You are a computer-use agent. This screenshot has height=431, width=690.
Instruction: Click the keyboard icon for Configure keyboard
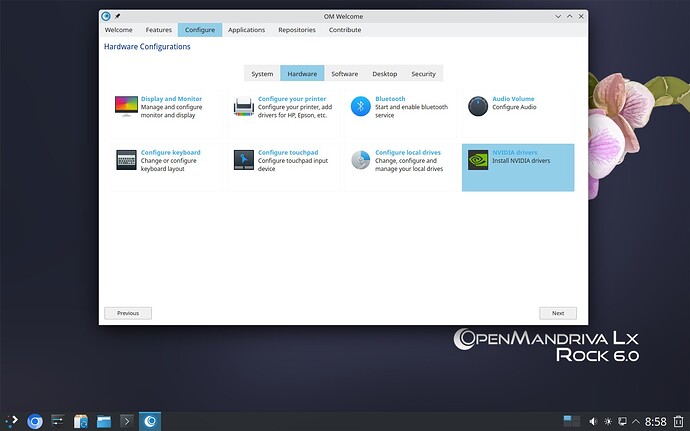(126, 160)
